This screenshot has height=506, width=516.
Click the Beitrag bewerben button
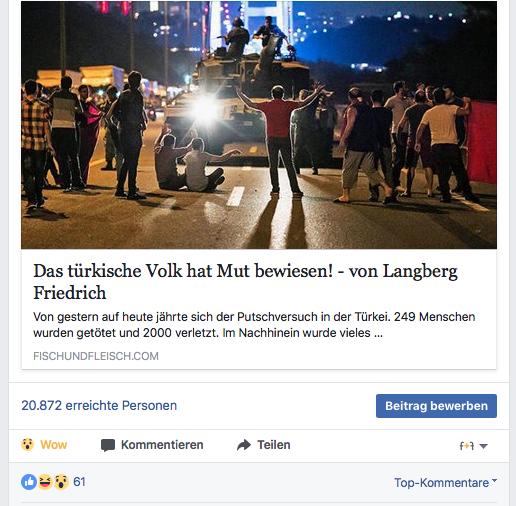[436, 406]
